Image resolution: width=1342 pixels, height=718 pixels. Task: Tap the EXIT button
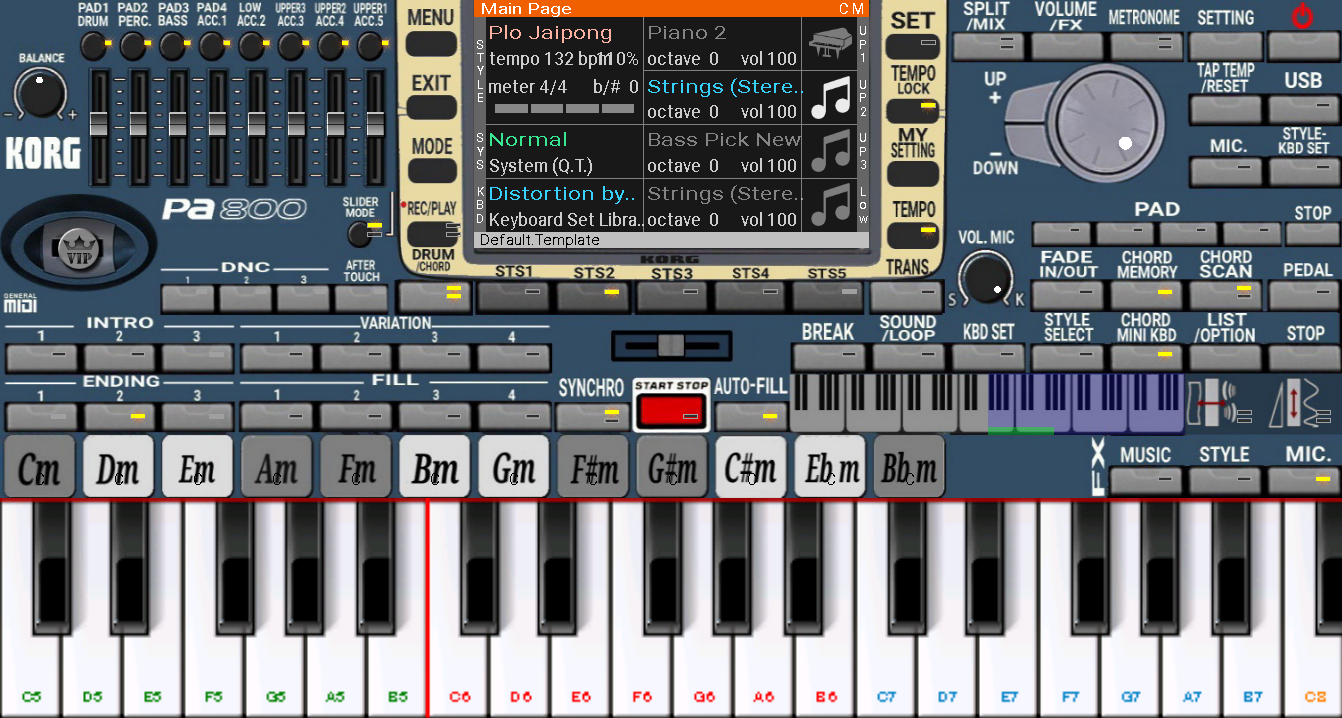pyautogui.click(x=431, y=108)
